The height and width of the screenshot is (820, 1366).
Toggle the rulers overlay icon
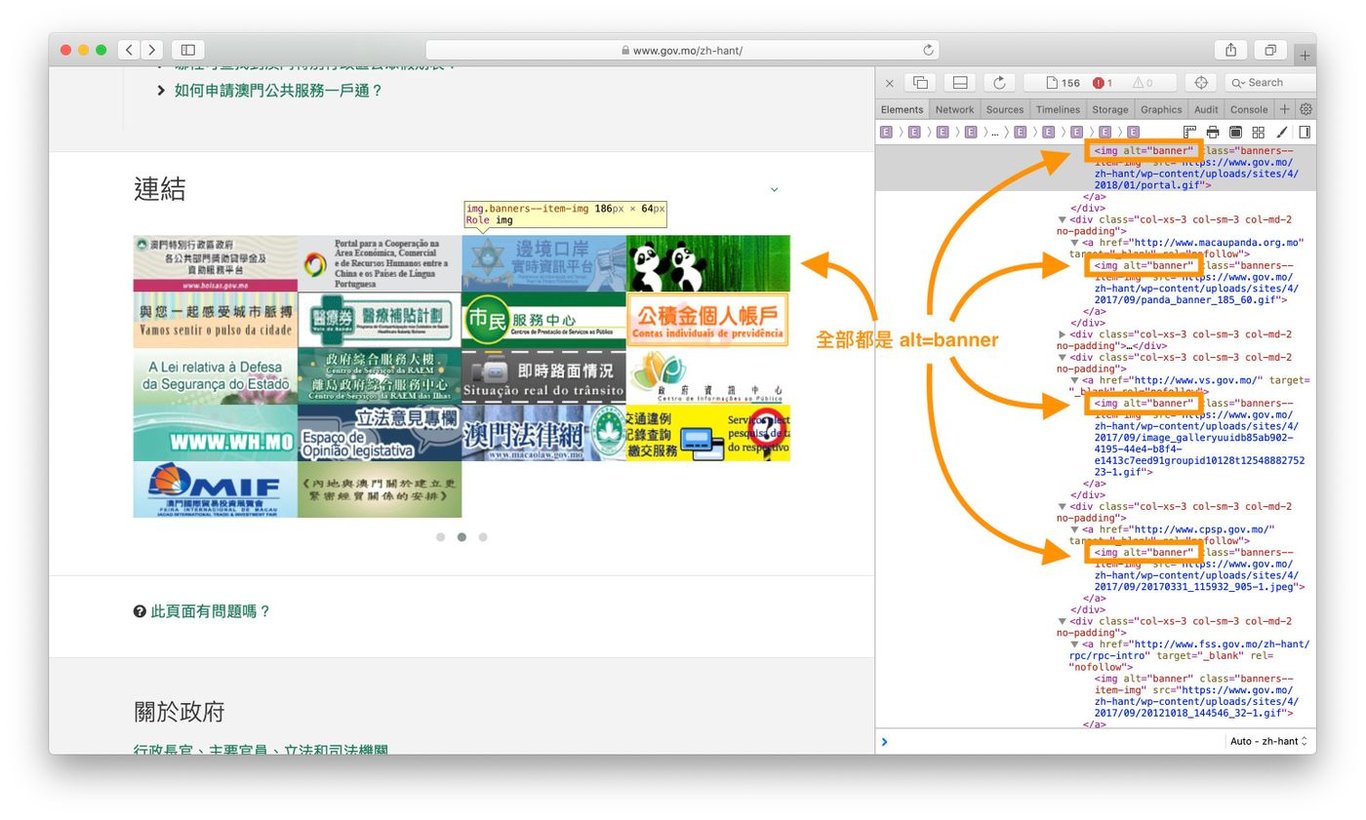(x=1190, y=132)
